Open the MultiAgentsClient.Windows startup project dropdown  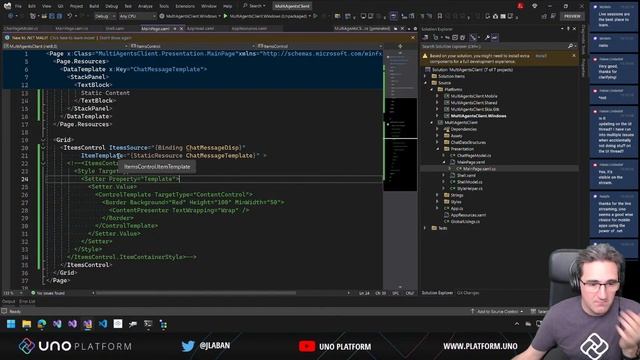pos(191,16)
